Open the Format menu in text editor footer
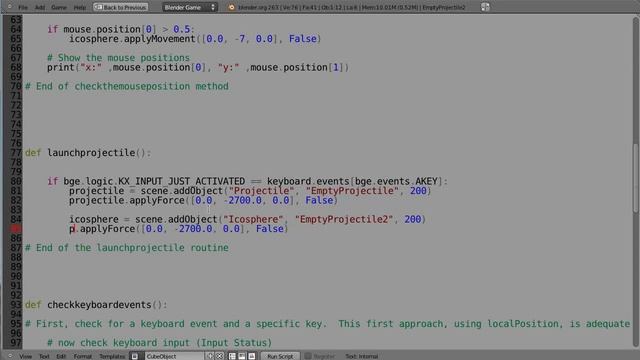Screen dimensions: 640x360 click(82, 356)
